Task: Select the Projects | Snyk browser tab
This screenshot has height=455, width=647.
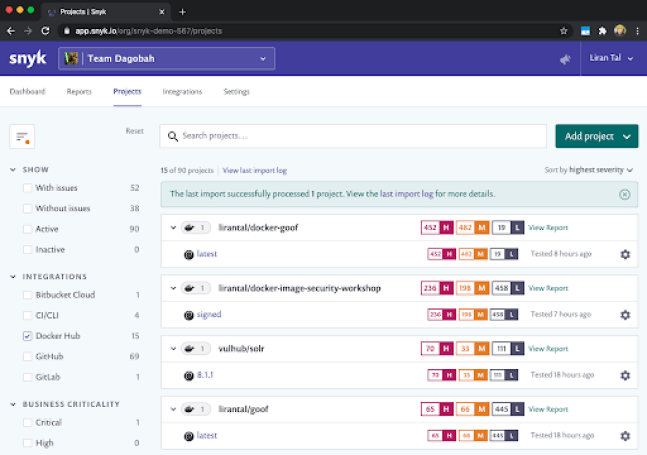Action: point(106,12)
